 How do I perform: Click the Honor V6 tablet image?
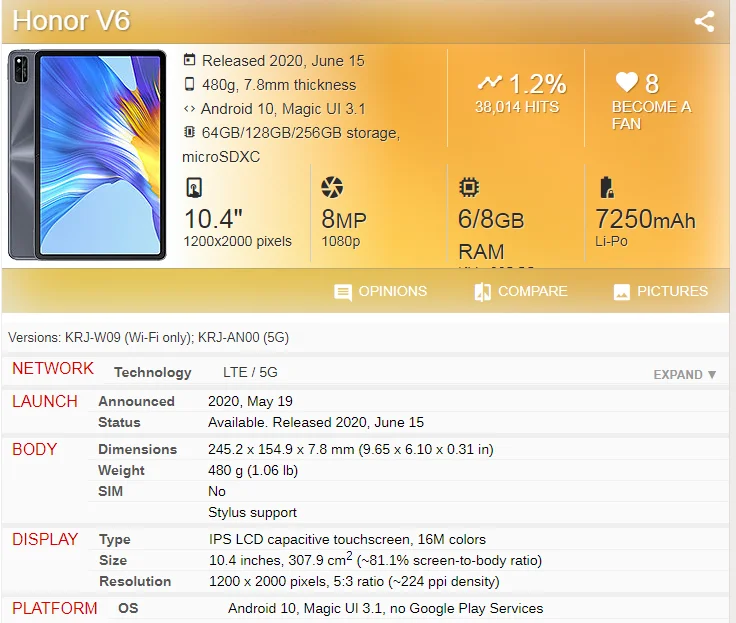[x=87, y=155]
